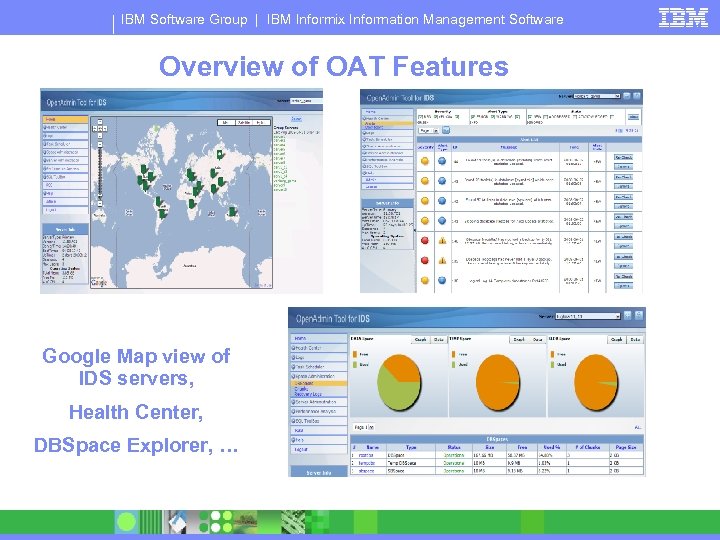This screenshot has width=720, height=540.
Task: Select the server marker on Australia
Action: 232,211
